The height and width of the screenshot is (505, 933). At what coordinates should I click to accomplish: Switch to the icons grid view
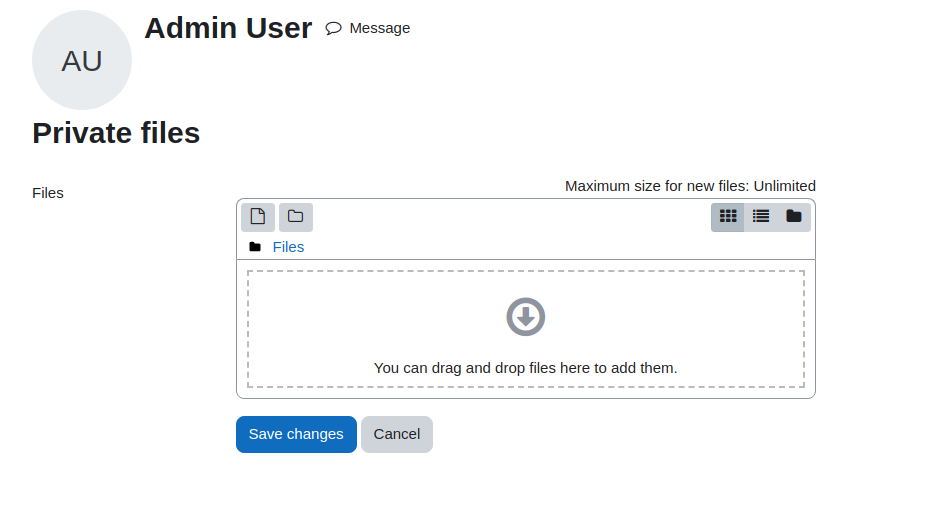tap(728, 217)
